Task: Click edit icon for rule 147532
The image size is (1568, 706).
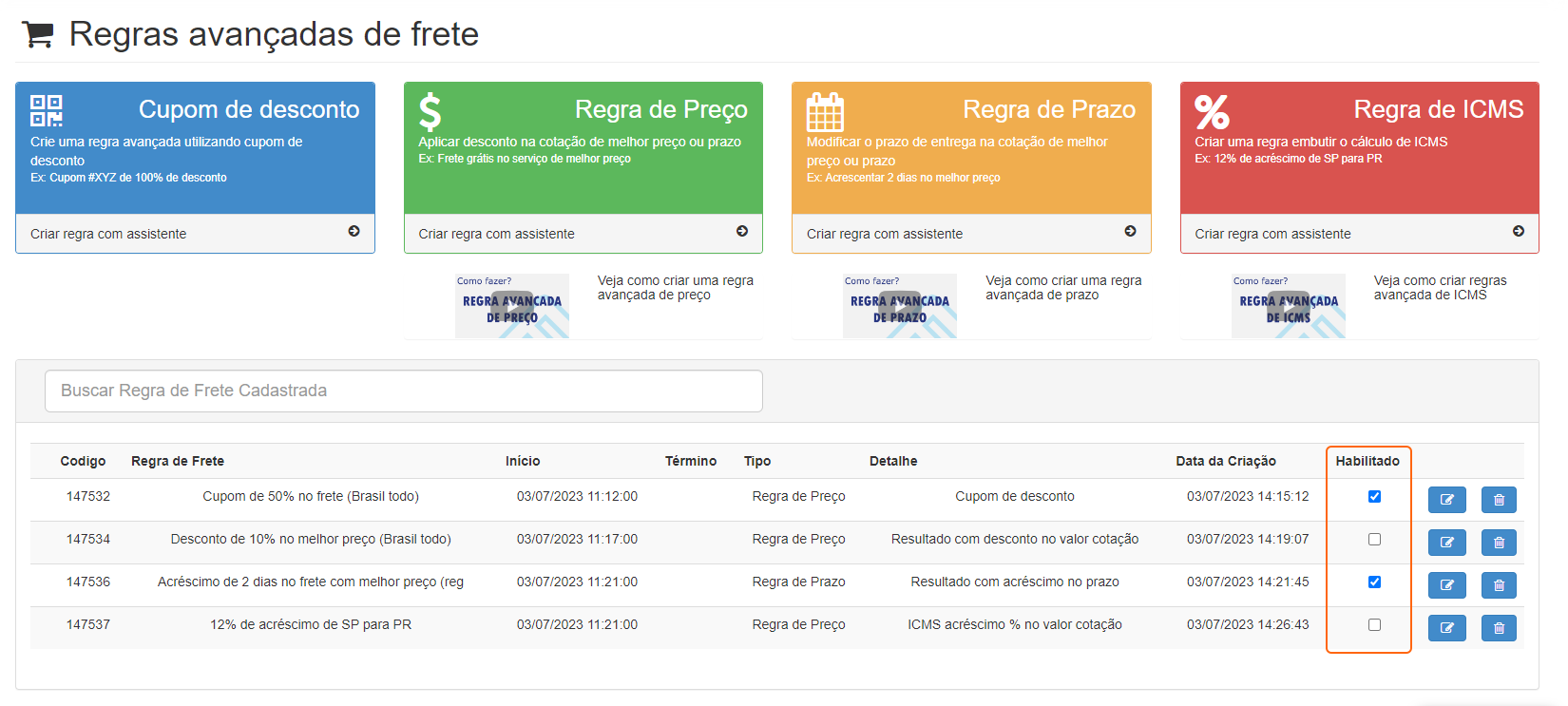Action: [1446, 500]
